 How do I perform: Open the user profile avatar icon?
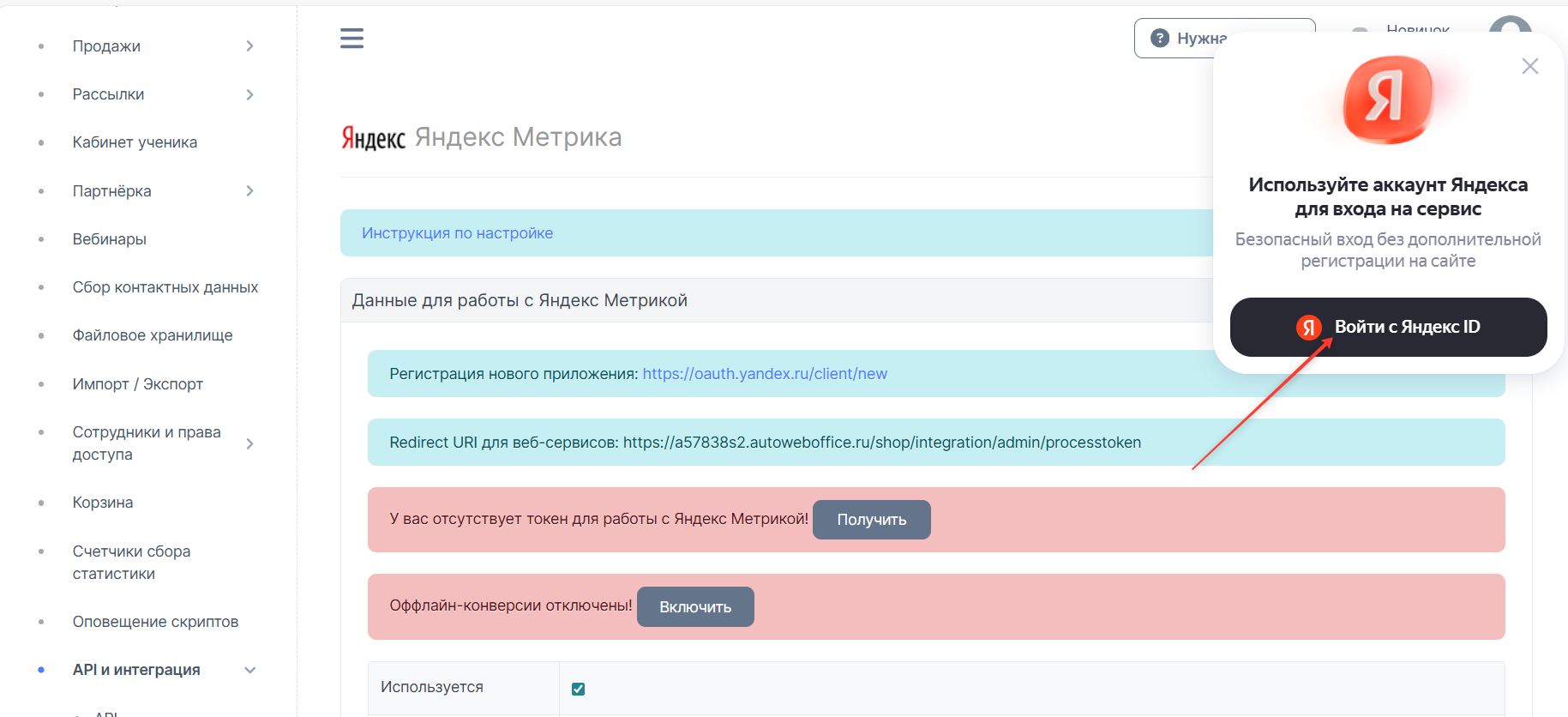click(1510, 24)
